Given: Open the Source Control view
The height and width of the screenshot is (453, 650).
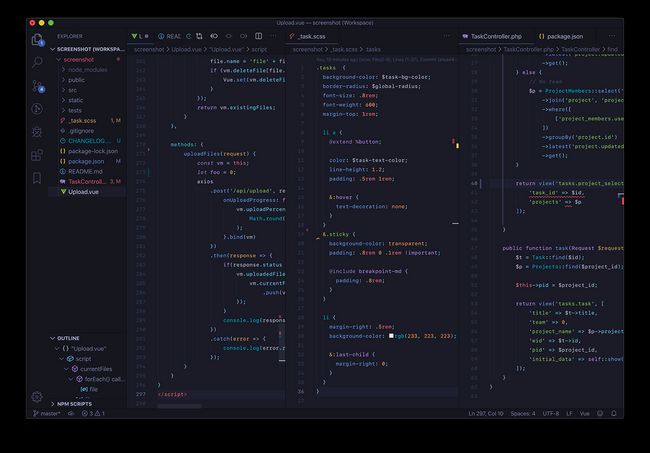Looking at the screenshot, I should [38, 86].
